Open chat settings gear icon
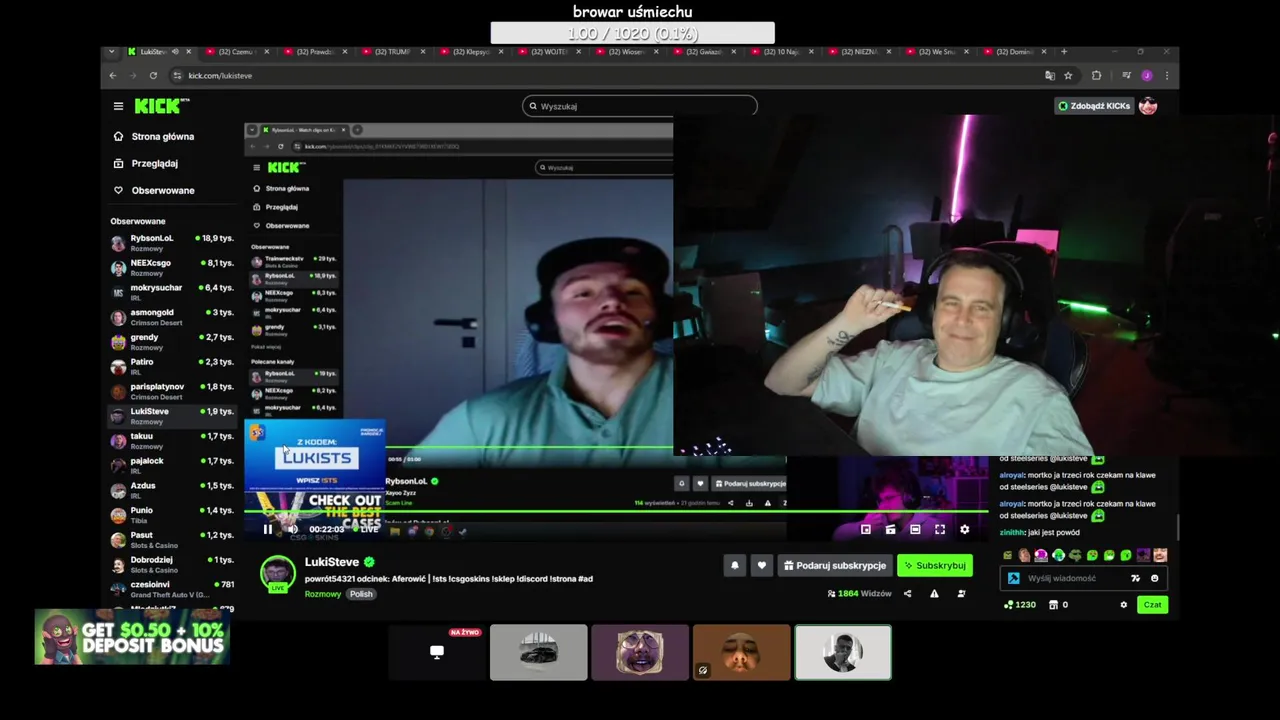The height and width of the screenshot is (720, 1280). coord(1123,604)
